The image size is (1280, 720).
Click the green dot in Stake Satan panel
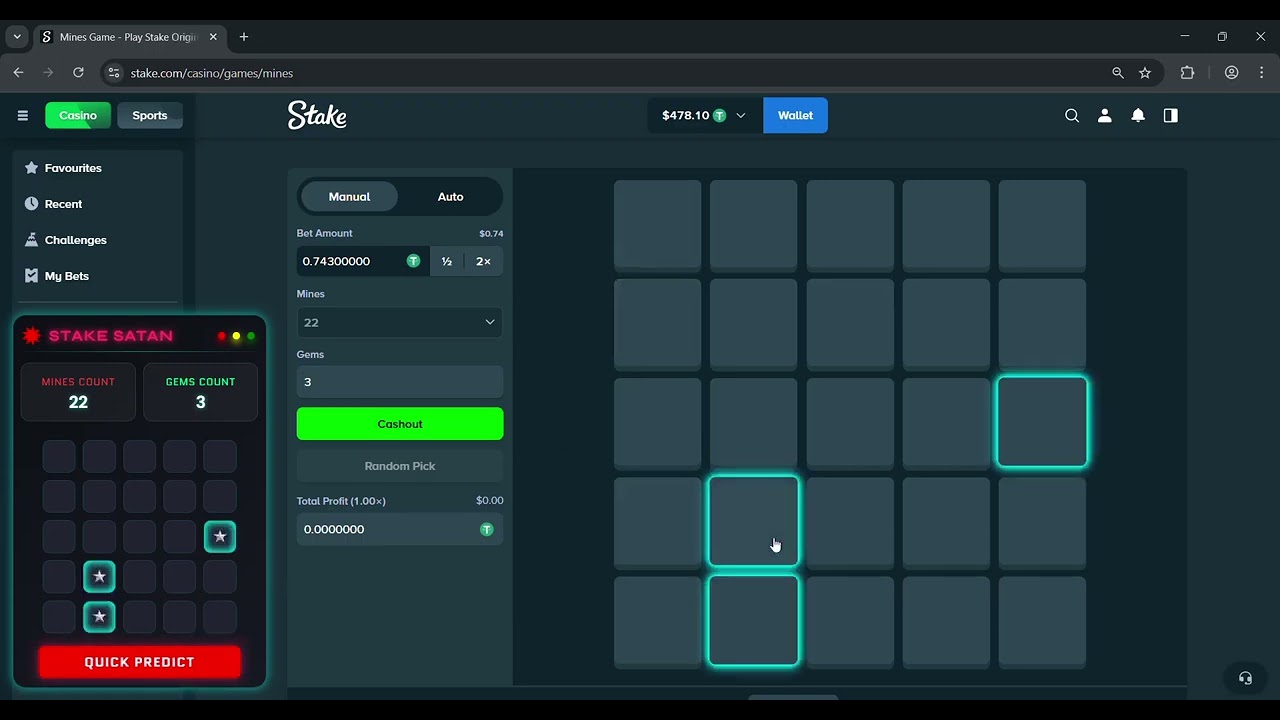[x=251, y=336]
